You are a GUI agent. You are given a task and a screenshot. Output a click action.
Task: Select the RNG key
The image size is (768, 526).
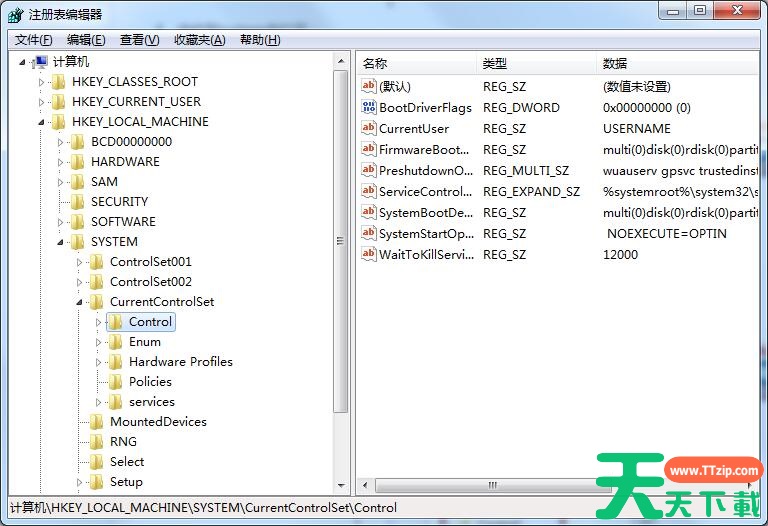(x=123, y=442)
